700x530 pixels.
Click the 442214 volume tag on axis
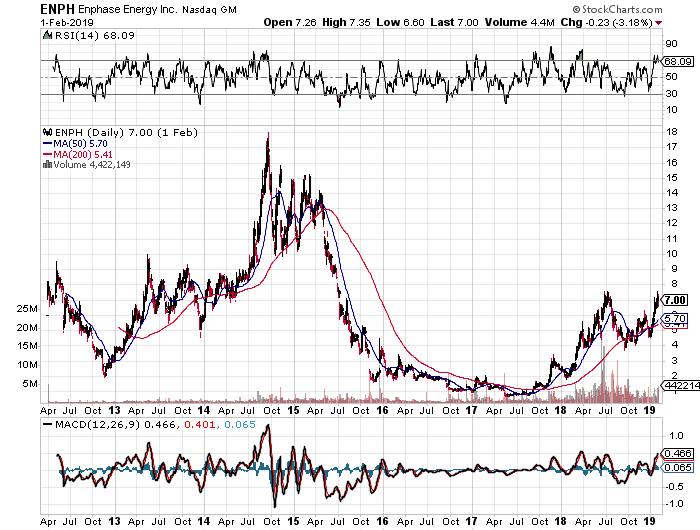(681, 385)
